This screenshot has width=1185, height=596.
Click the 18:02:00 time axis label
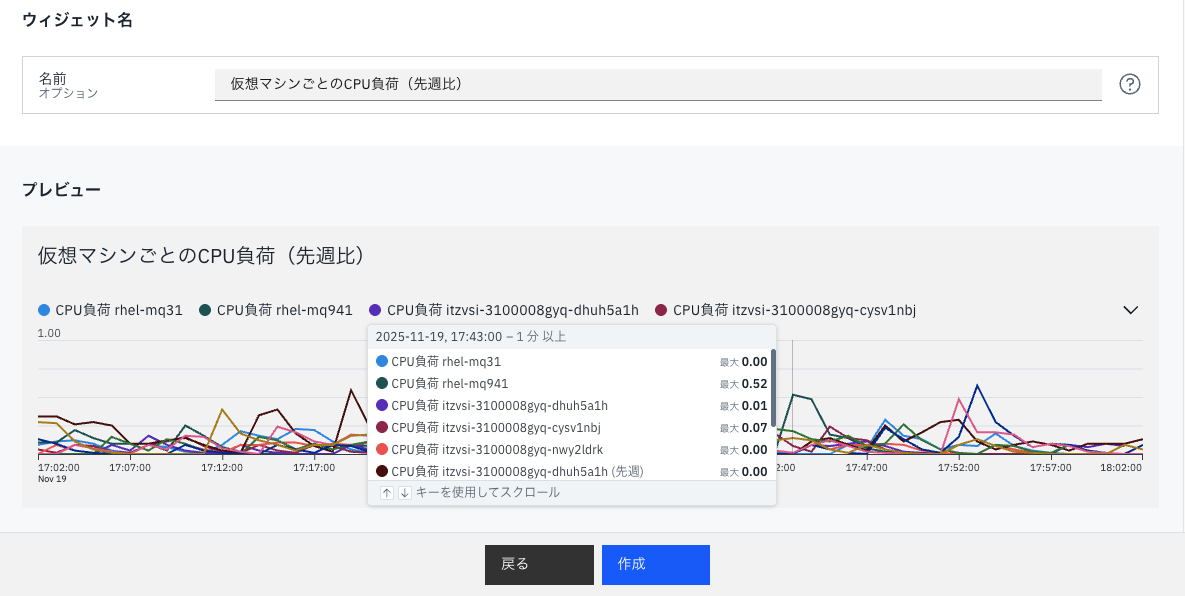pyautogui.click(x=1121, y=468)
